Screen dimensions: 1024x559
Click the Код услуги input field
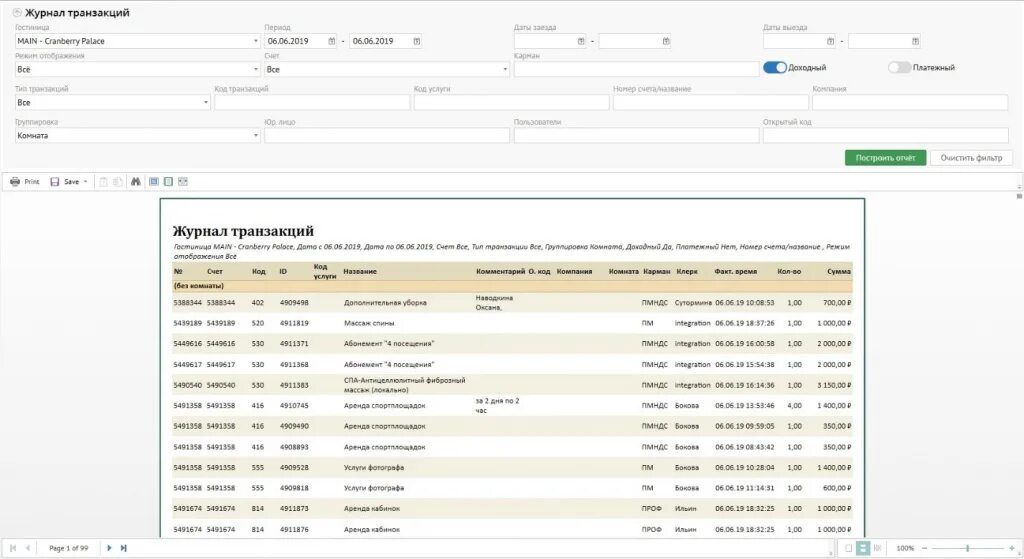click(511, 103)
